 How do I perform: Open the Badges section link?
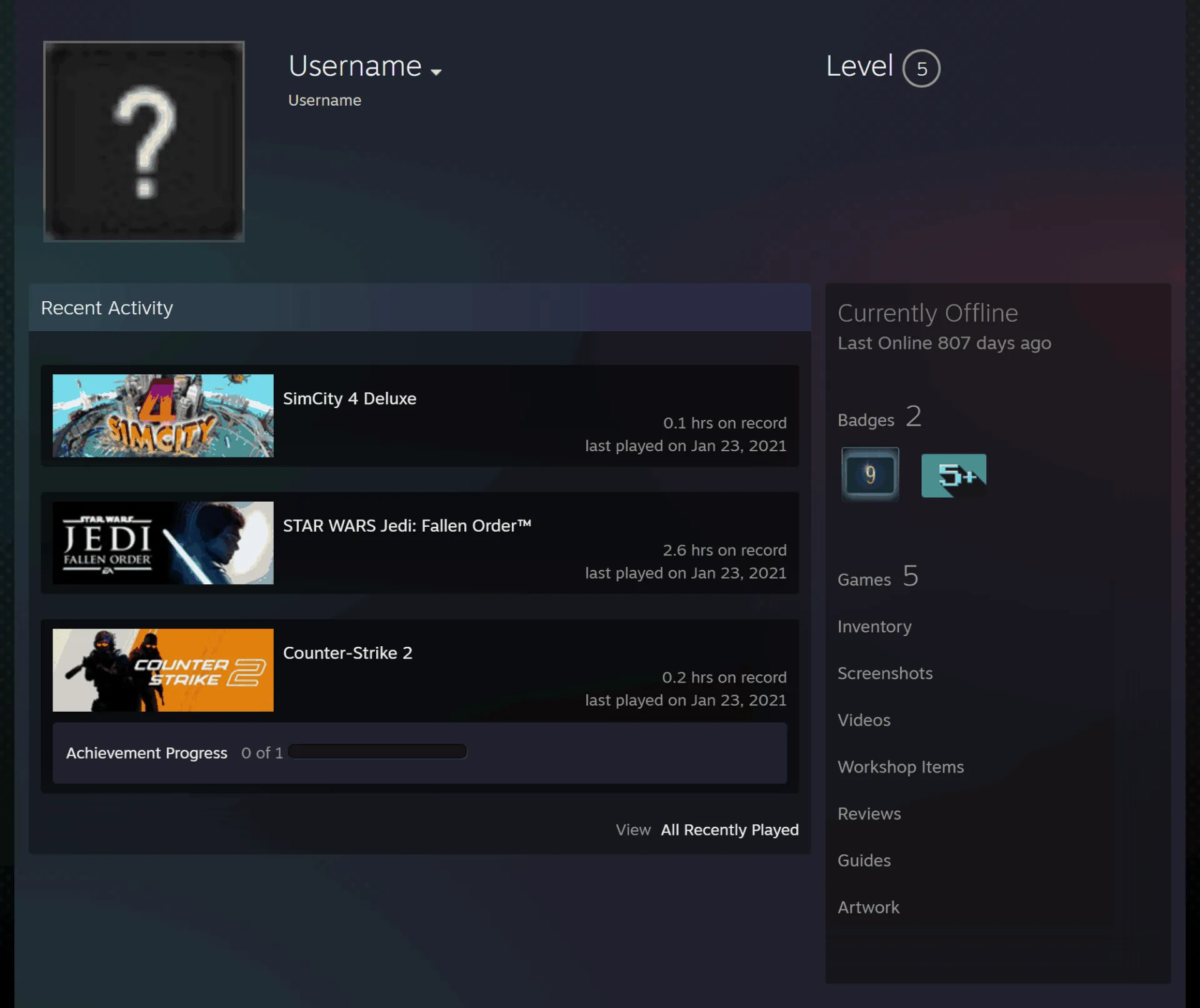879,417
